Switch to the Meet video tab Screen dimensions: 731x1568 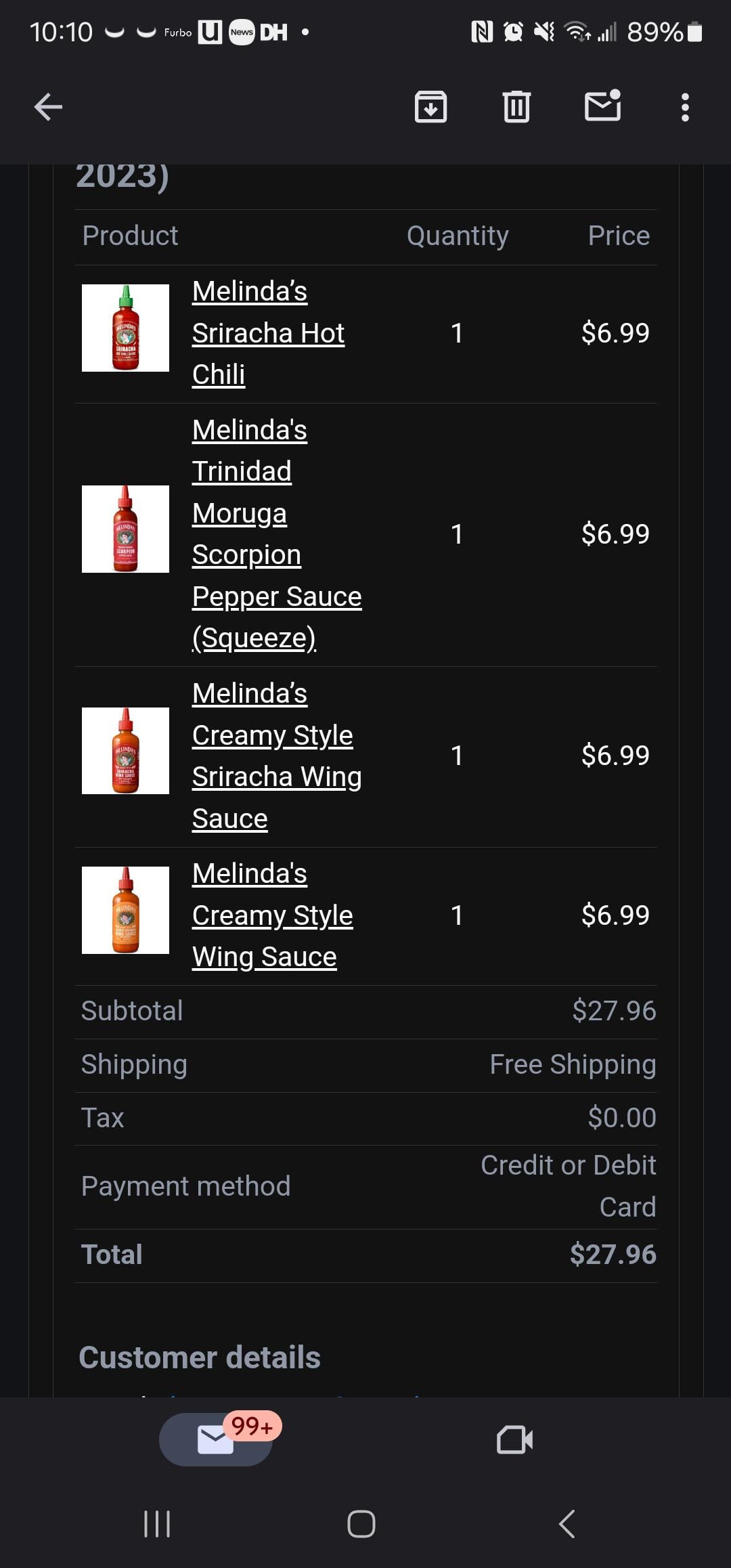click(514, 1439)
